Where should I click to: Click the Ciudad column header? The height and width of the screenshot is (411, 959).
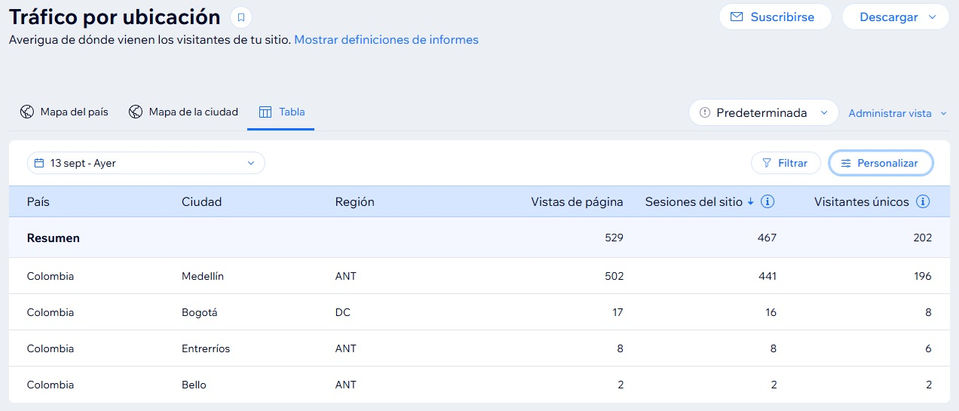(x=202, y=202)
